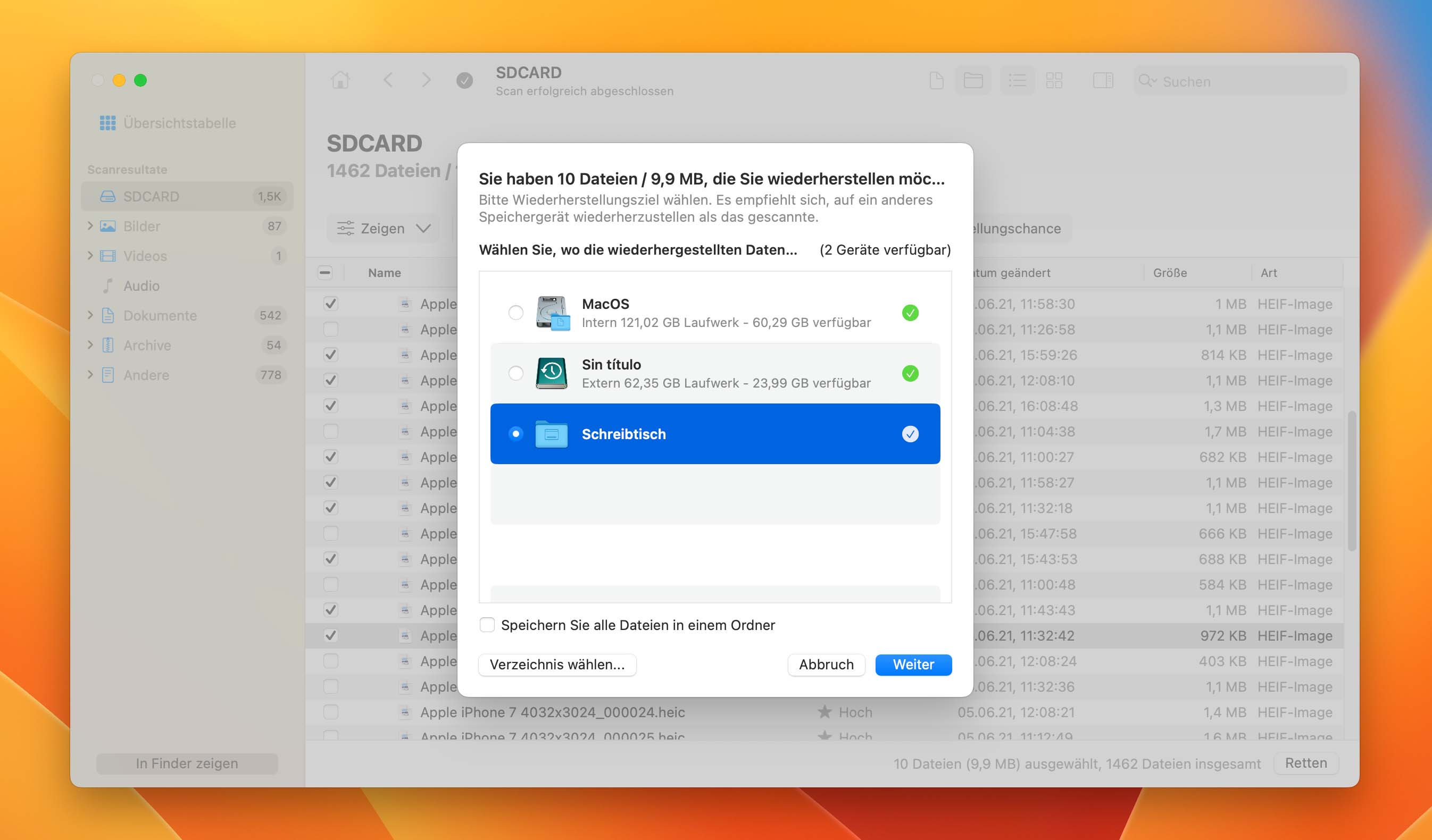Expand the Dokumente category
The height and width of the screenshot is (840, 1432).
(x=90, y=315)
